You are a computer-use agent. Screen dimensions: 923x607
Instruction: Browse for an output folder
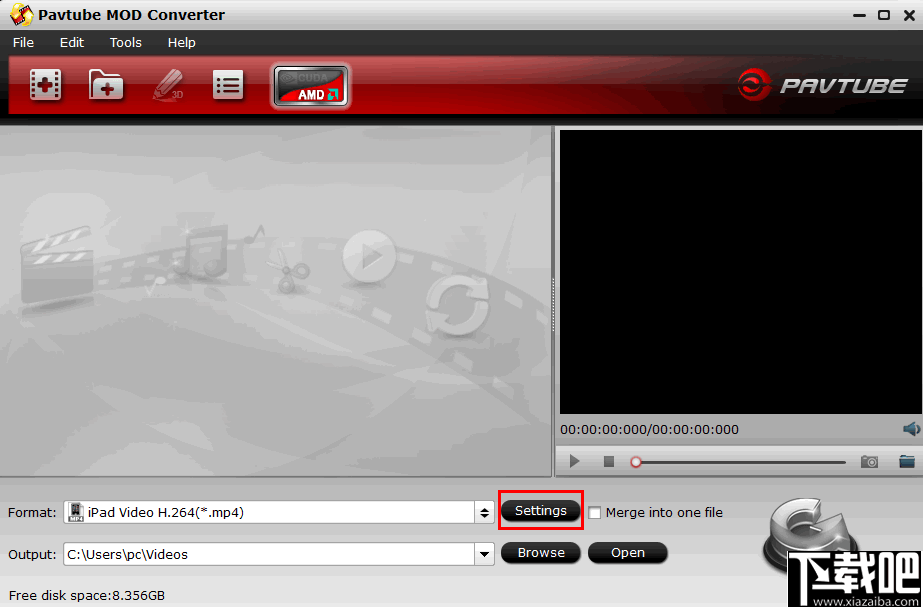click(540, 552)
